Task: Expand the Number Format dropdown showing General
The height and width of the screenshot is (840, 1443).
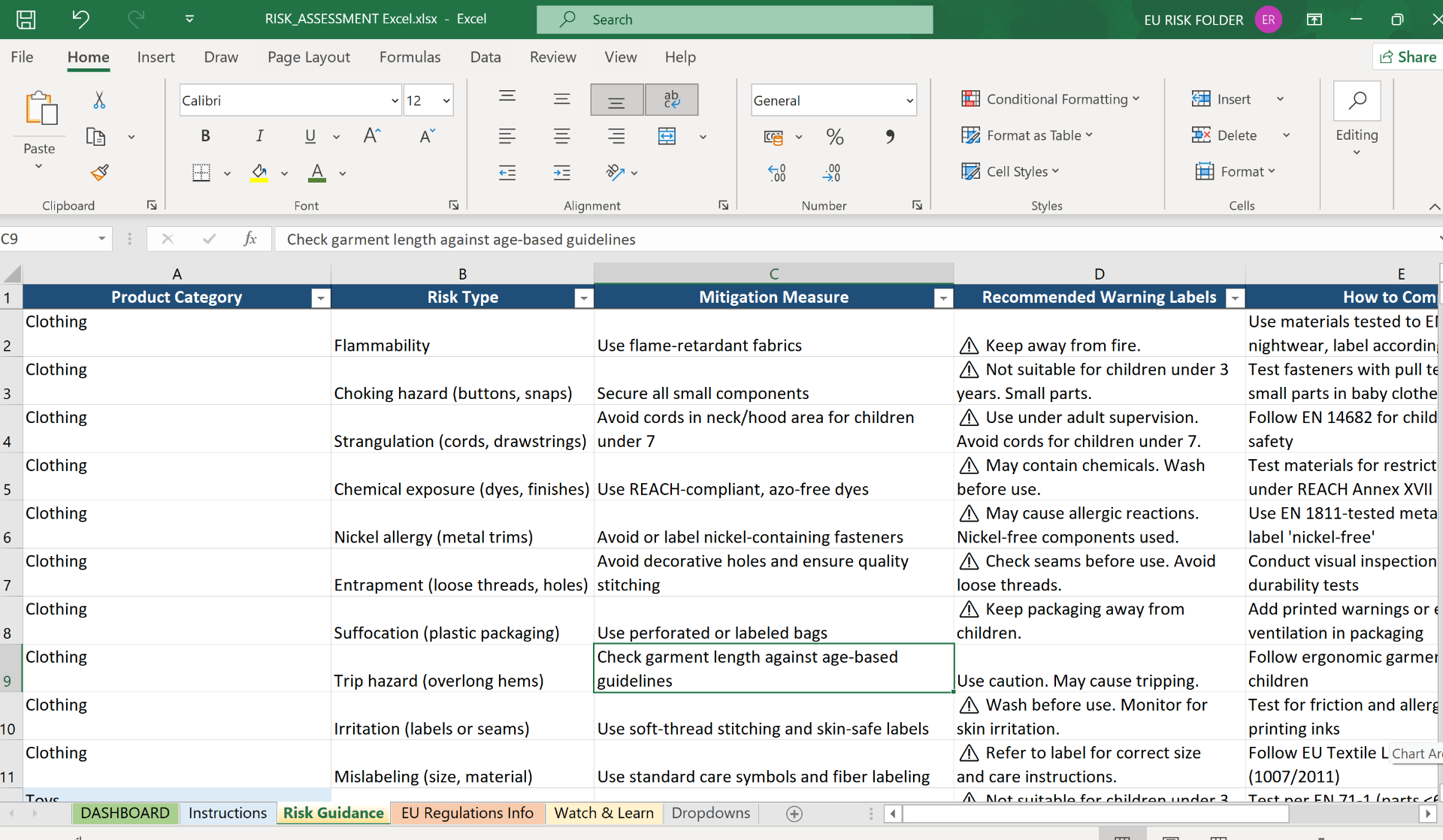Action: 910,100
